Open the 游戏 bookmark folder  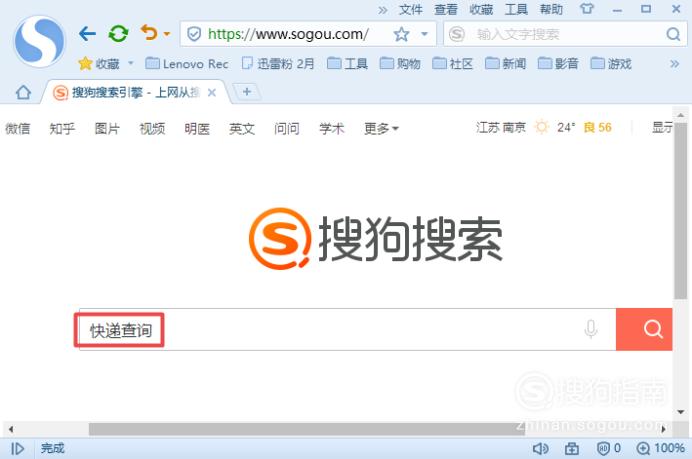(x=611, y=64)
